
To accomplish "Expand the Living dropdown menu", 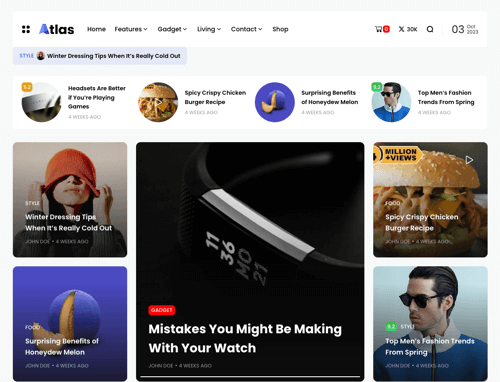I will click(209, 29).
